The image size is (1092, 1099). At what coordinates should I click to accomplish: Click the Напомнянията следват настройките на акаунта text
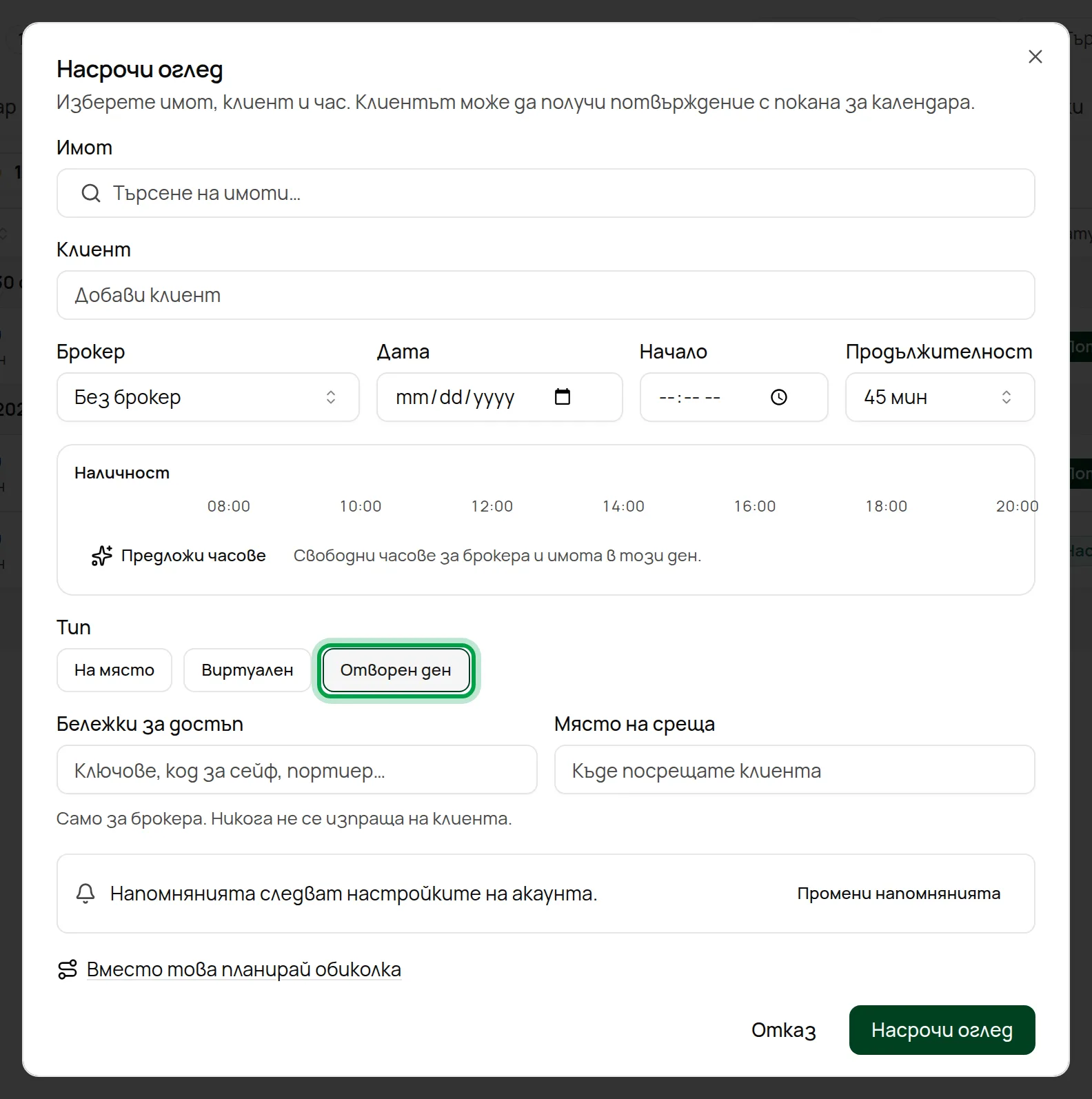(x=354, y=894)
